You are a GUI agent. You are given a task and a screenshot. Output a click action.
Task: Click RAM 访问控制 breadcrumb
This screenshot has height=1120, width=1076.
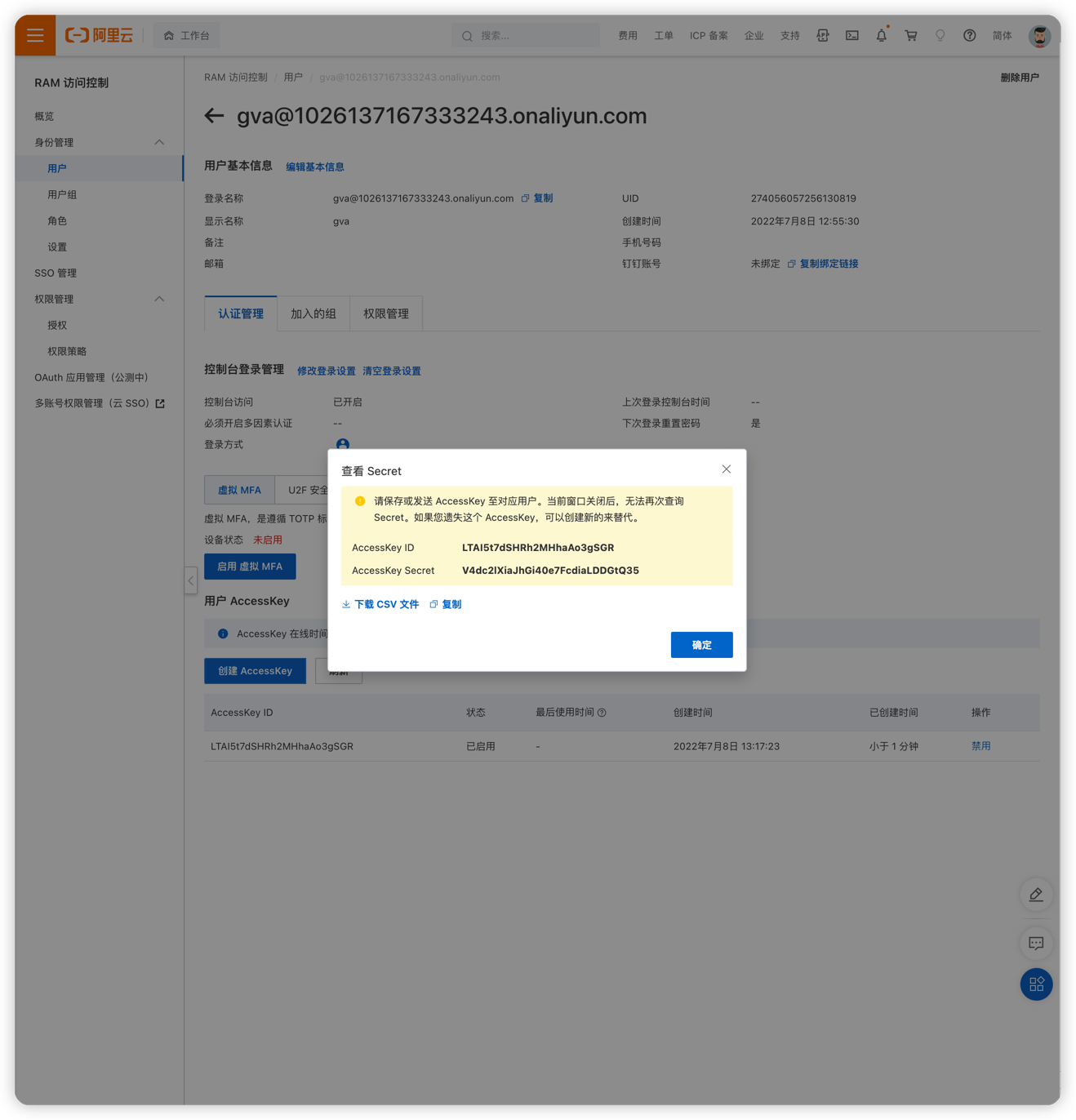click(x=236, y=77)
